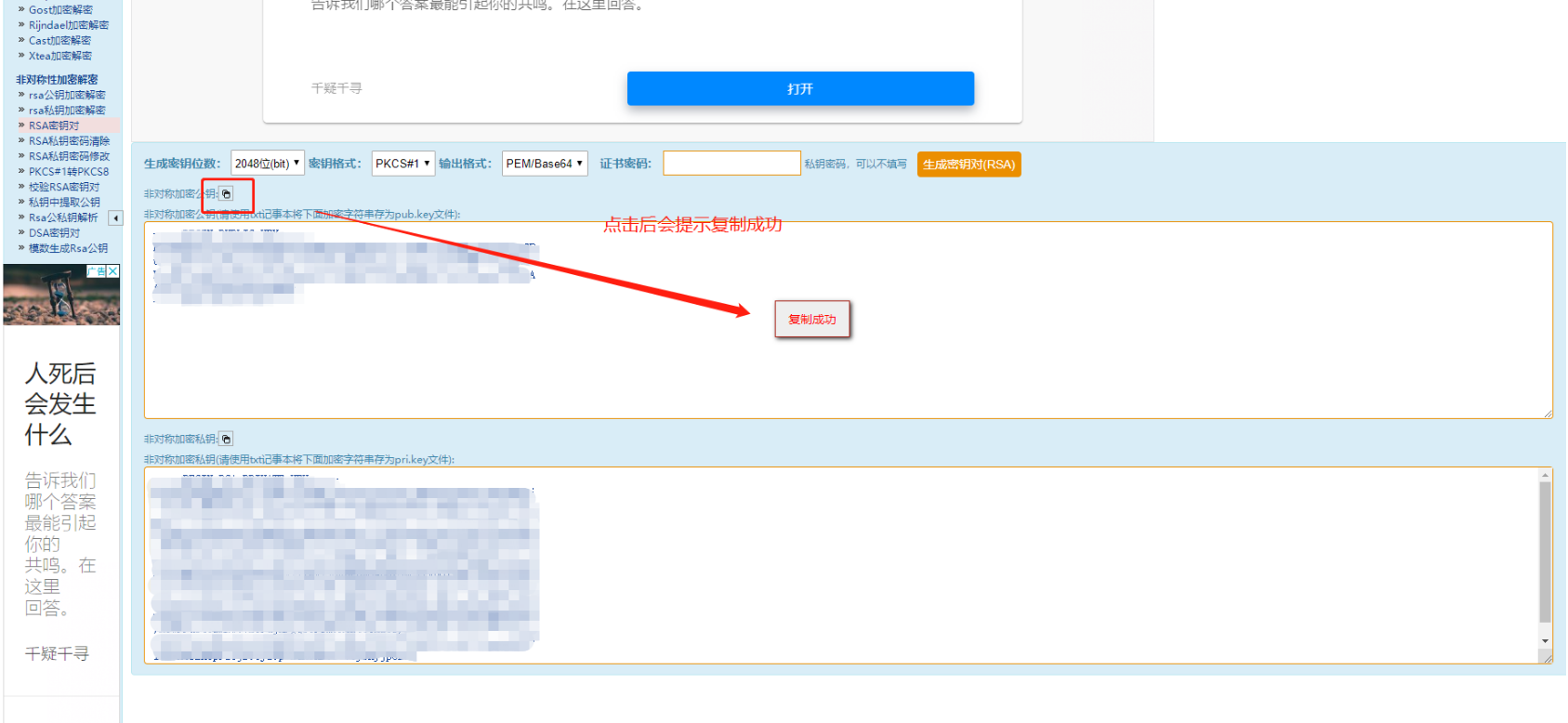Open RSA私钥密码清除 in the sidebar
This screenshot has width=1568, height=723.
pos(69,141)
